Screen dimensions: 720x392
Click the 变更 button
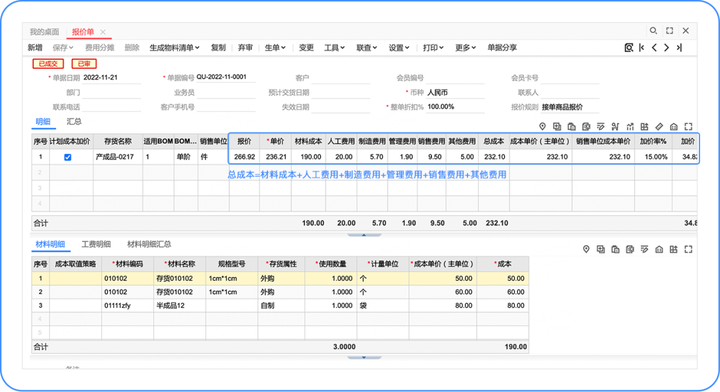click(306, 48)
